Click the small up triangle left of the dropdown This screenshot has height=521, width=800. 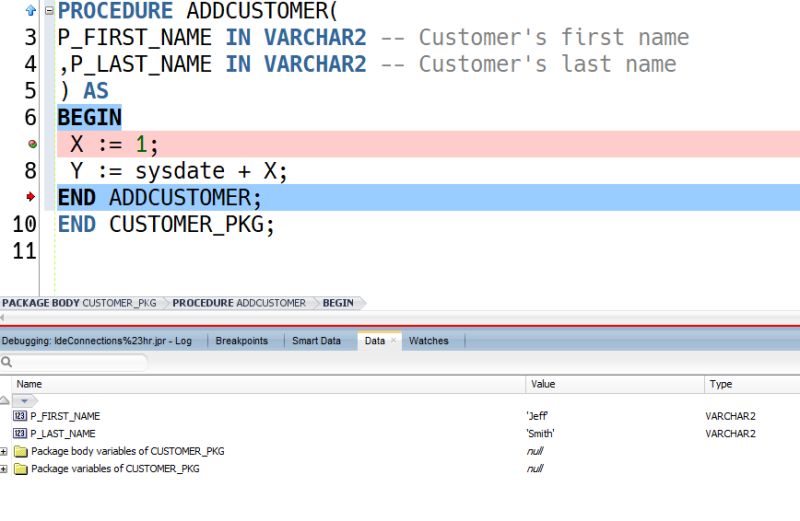click(x=5, y=400)
